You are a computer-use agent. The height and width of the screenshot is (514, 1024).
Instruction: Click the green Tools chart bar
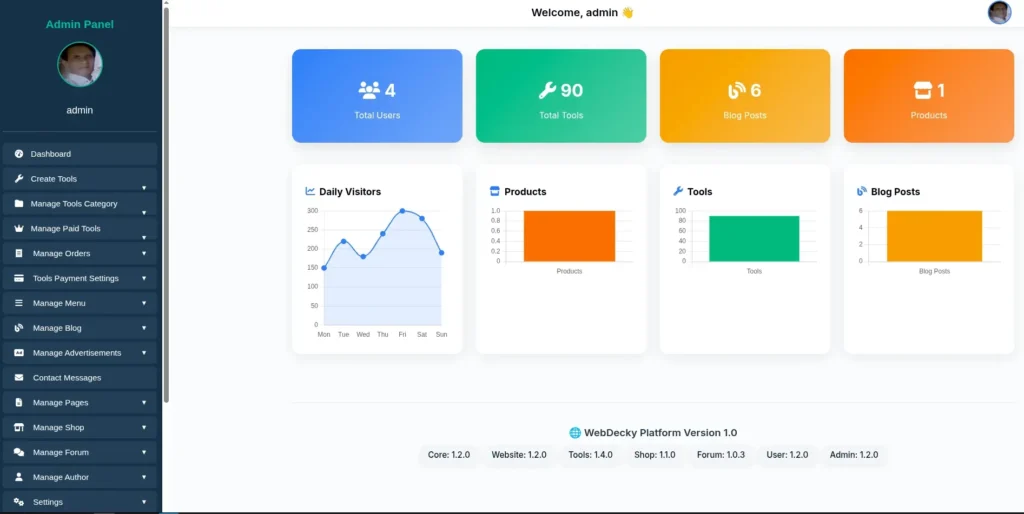pos(754,238)
